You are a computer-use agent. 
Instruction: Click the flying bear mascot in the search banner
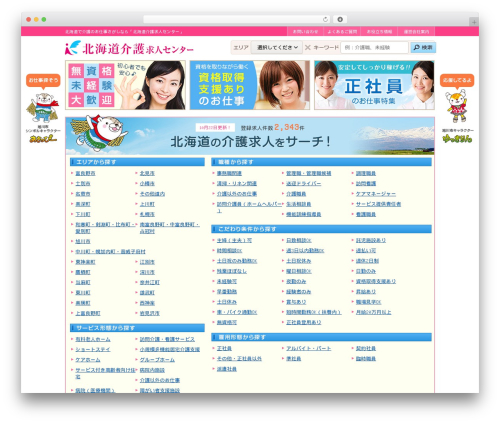coord(98,134)
